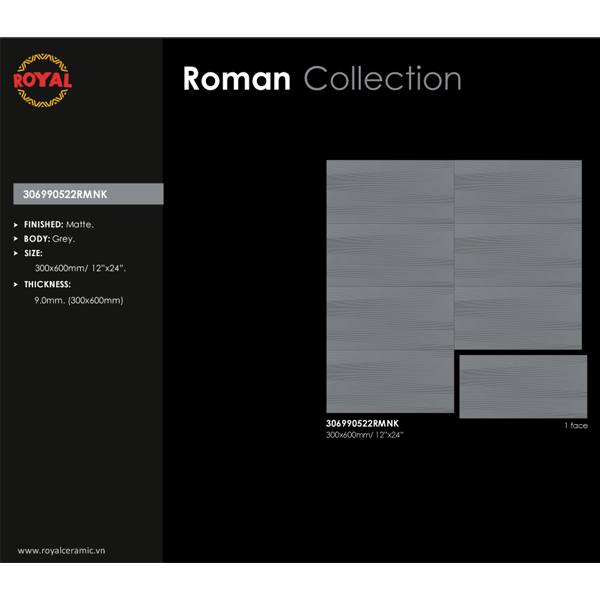Click the arrow bullet before BODY
Image resolution: width=600 pixels, height=600 pixels.
(16, 239)
